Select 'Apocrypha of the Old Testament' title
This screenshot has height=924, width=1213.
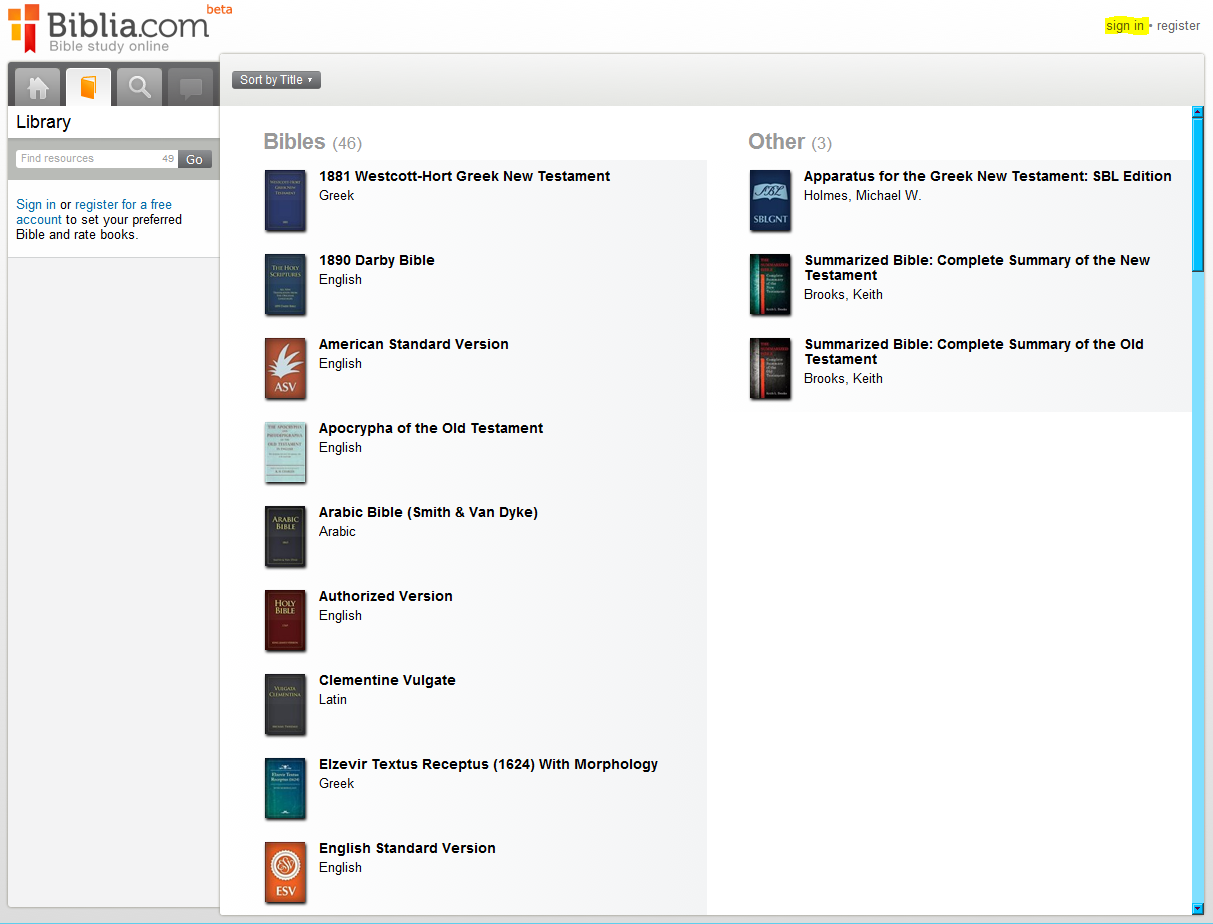[431, 428]
